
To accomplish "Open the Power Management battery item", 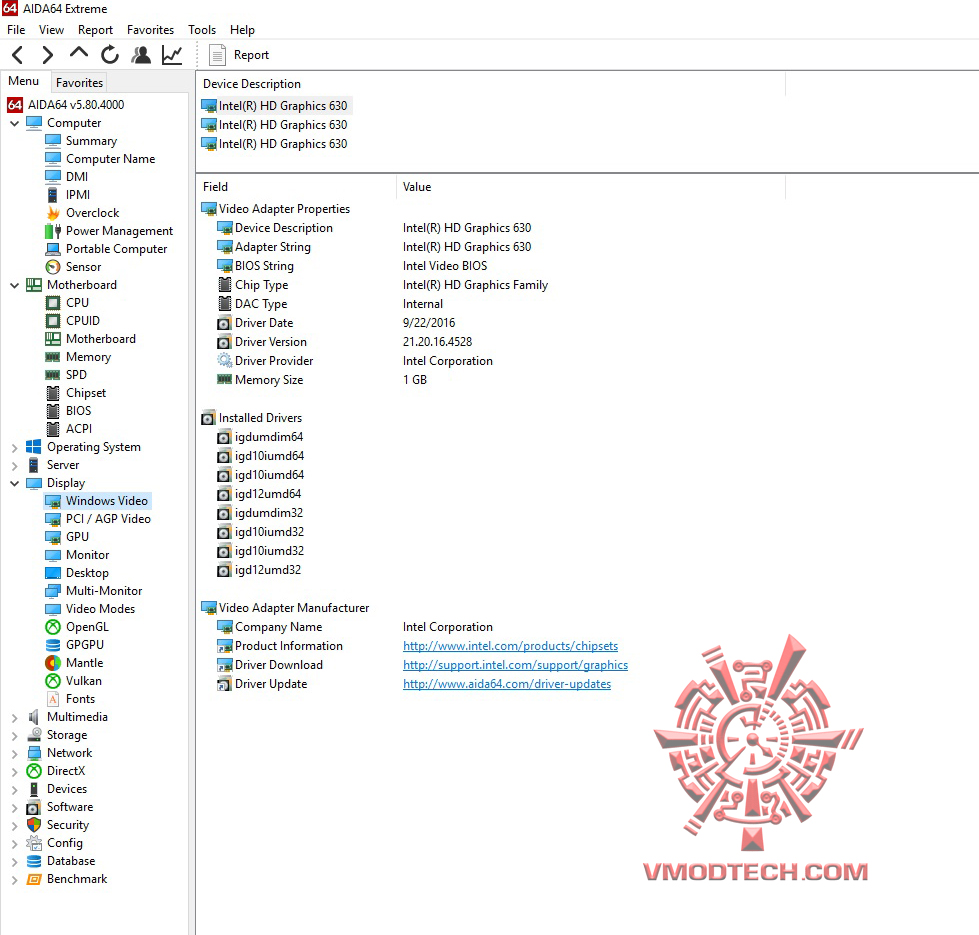I will click(109, 231).
